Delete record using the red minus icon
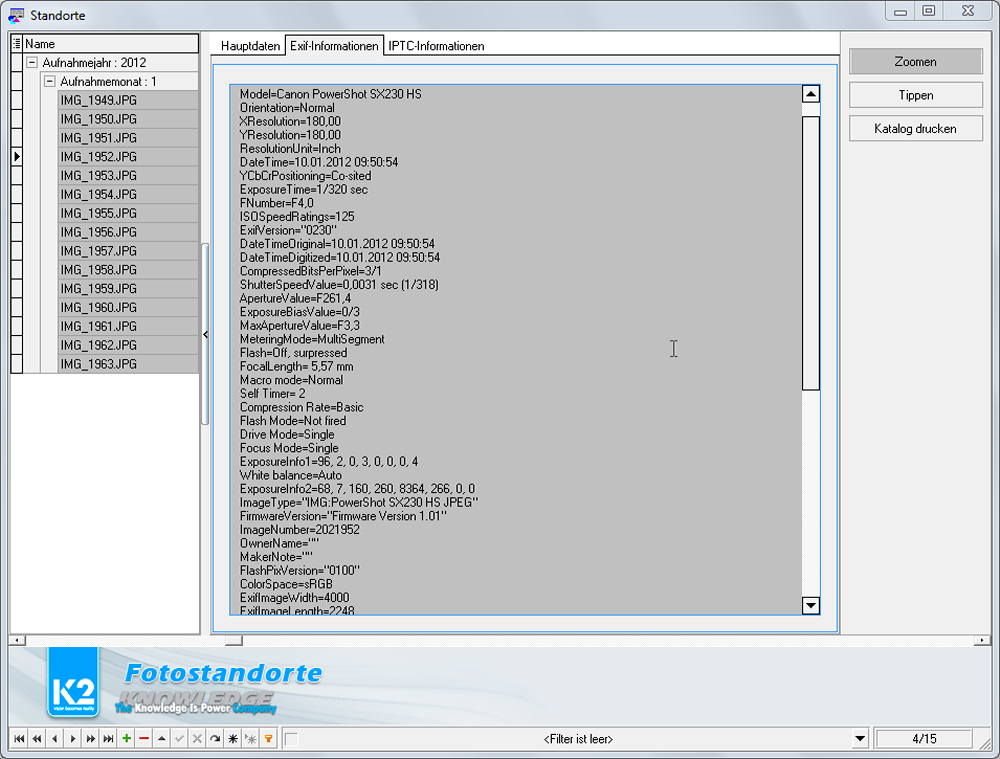 pos(144,739)
